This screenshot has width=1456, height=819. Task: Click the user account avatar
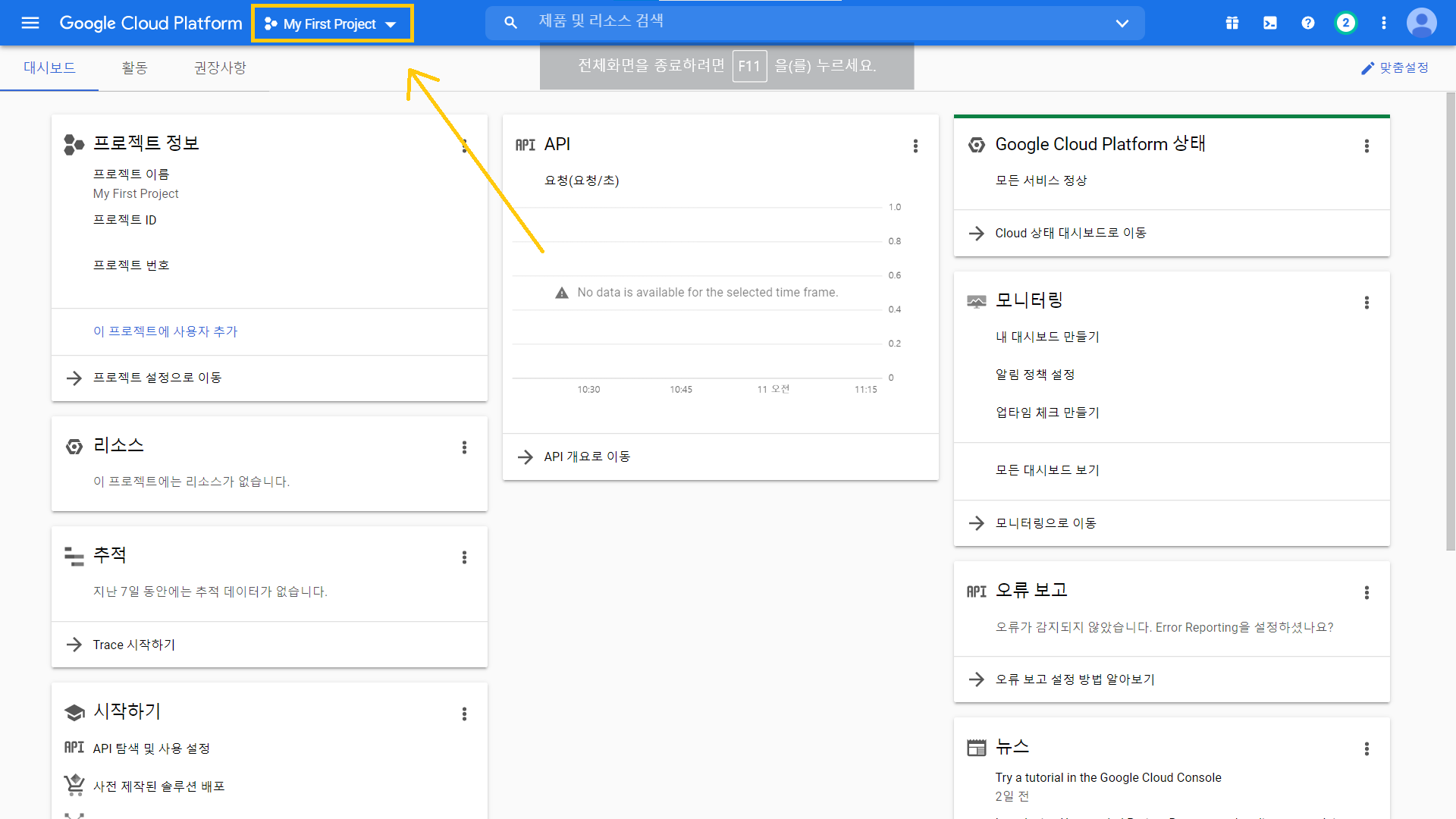[x=1421, y=23]
